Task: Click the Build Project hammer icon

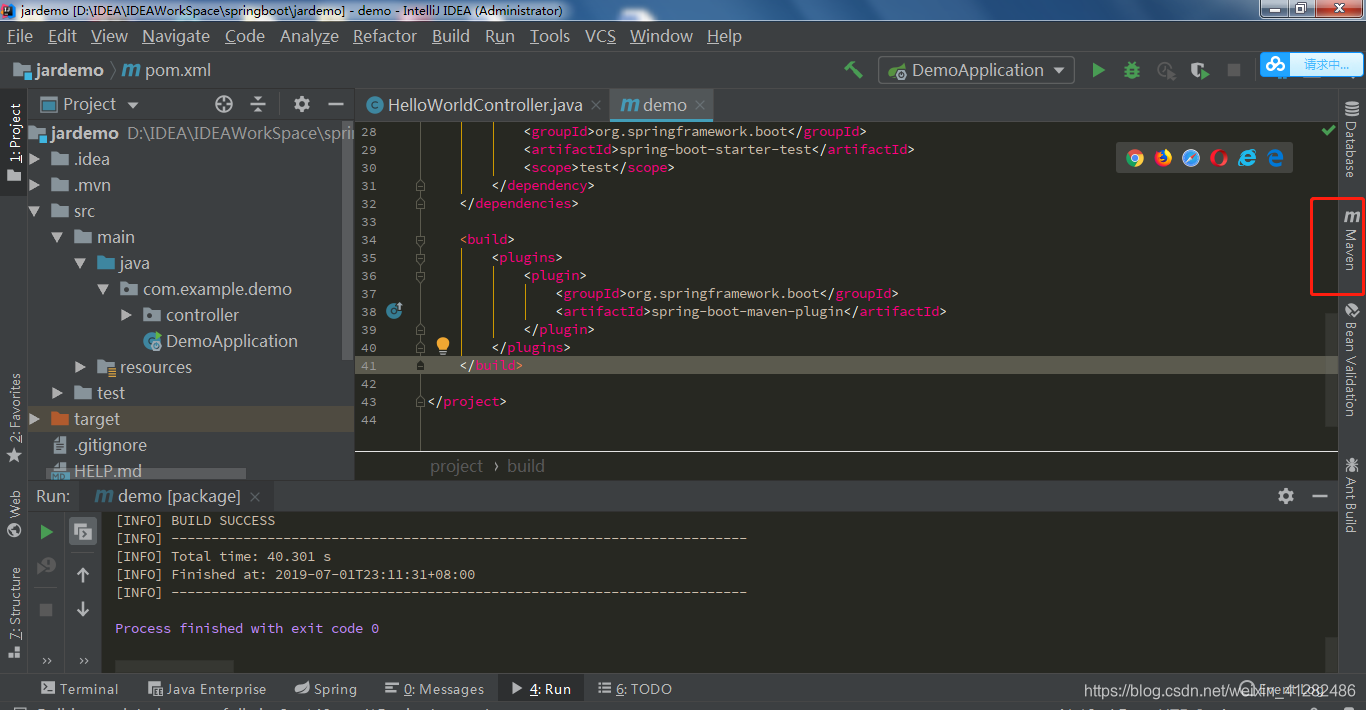Action: (x=853, y=70)
